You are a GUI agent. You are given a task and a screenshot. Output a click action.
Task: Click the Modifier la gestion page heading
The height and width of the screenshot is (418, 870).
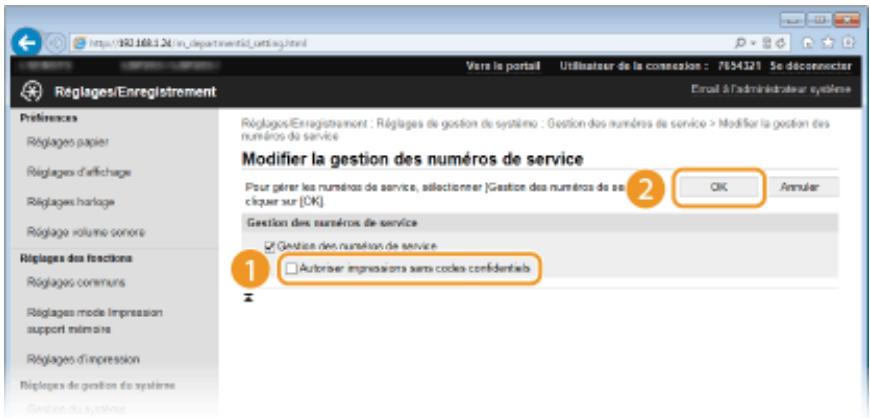click(413, 160)
